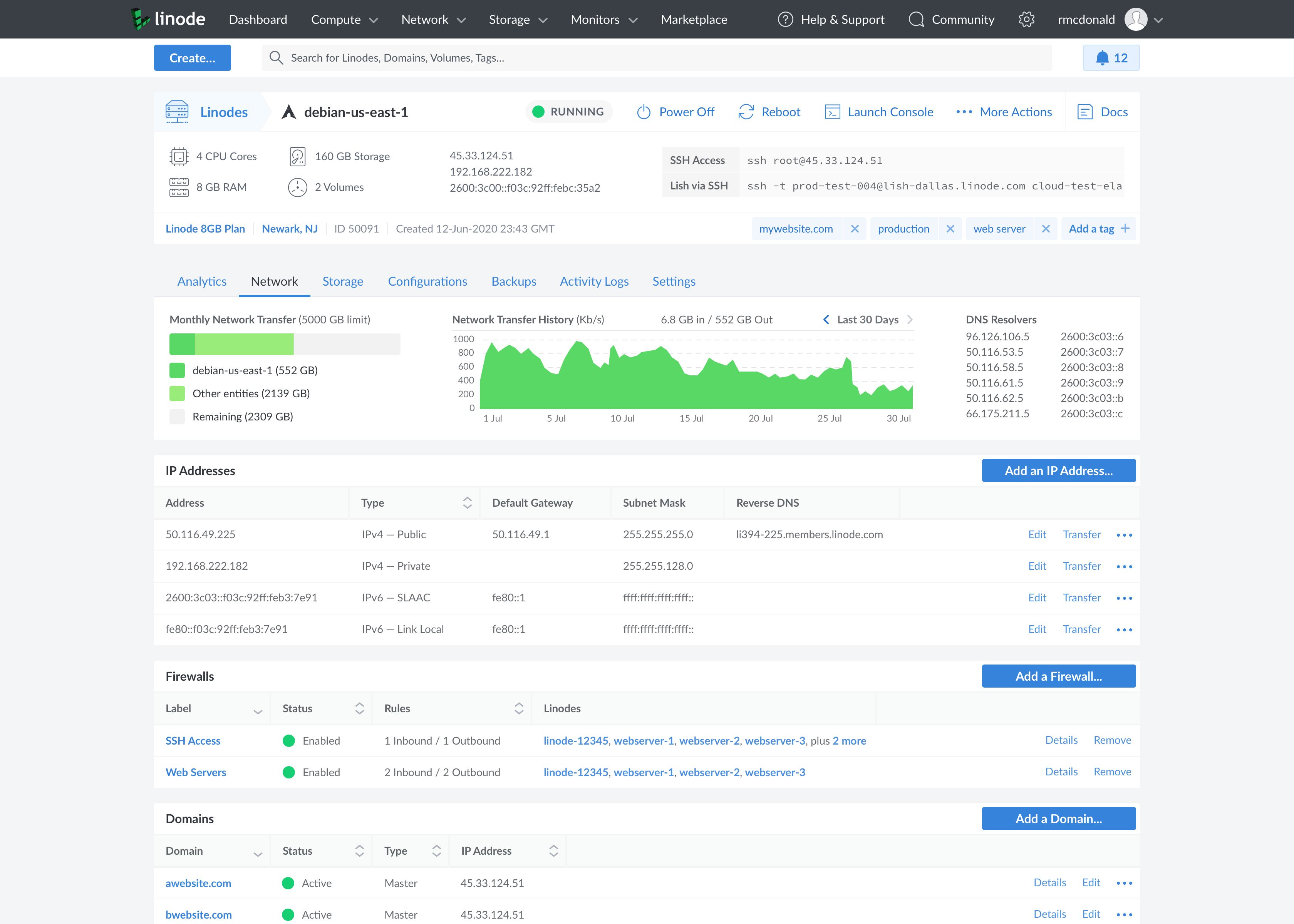Click the Linode logo
The height and width of the screenshot is (924, 1294).
[x=168, y=19]
